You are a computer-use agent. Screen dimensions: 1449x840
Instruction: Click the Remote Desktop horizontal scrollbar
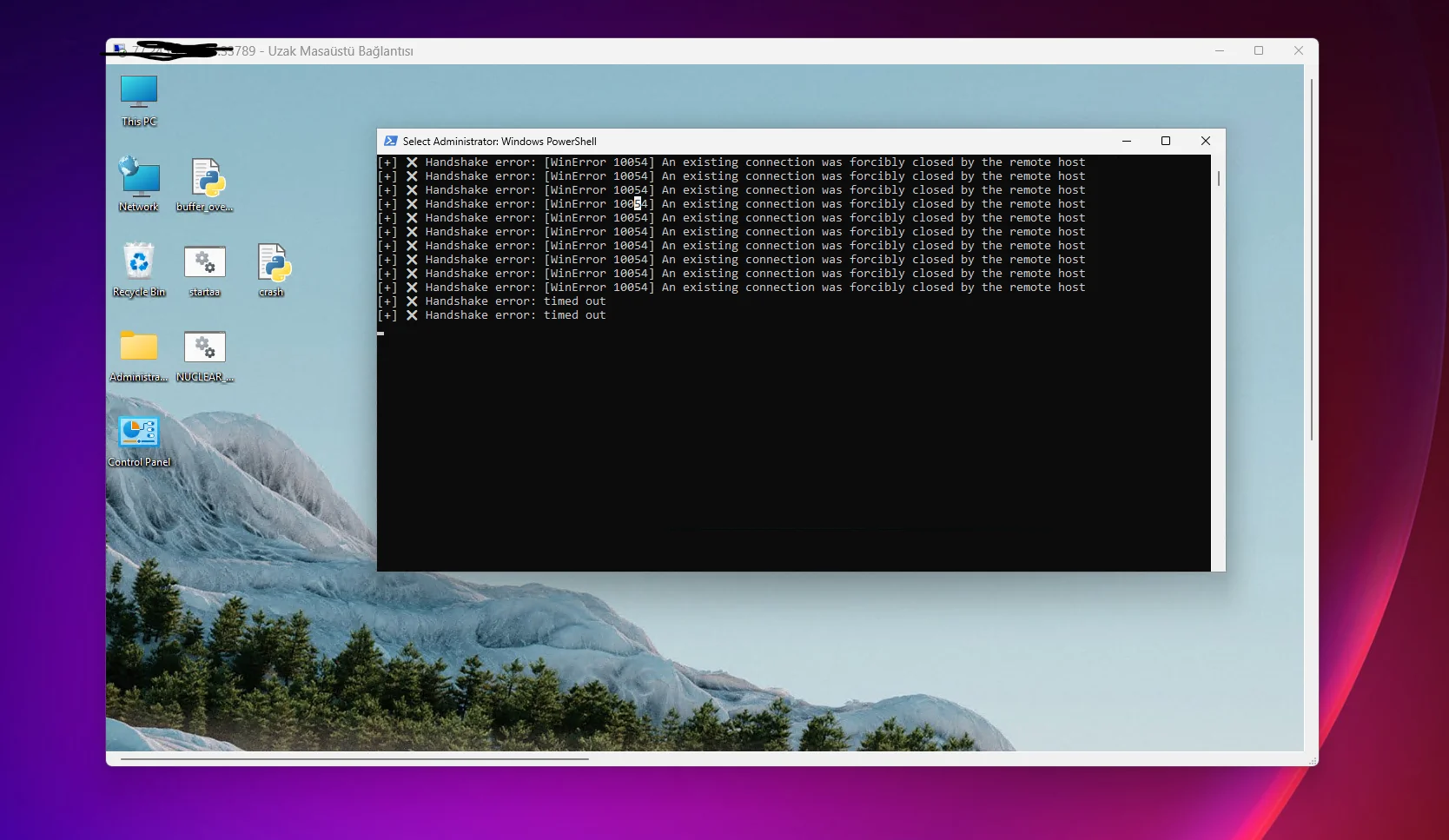click(x=354, y=758)
